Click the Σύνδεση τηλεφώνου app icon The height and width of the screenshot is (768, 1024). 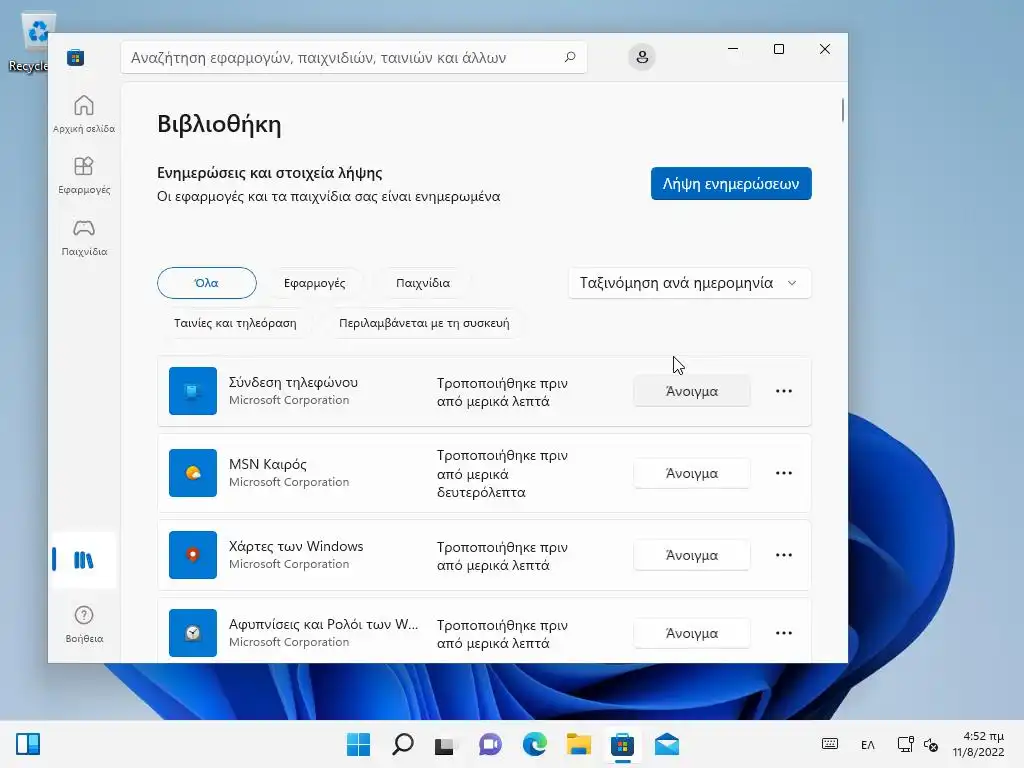tap(193, 391)
